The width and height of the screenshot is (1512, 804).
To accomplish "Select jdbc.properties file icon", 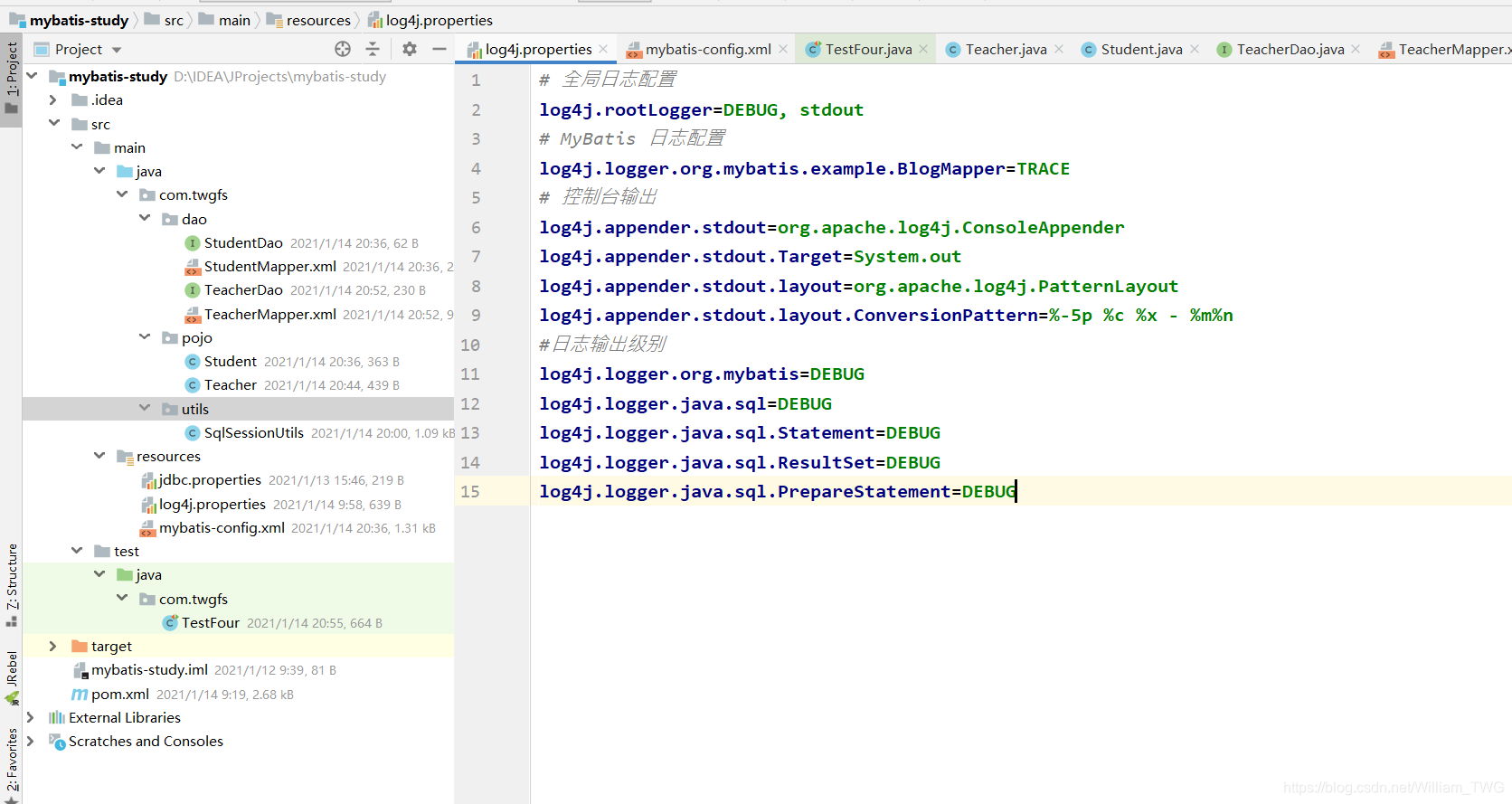I will pos(148,480).
